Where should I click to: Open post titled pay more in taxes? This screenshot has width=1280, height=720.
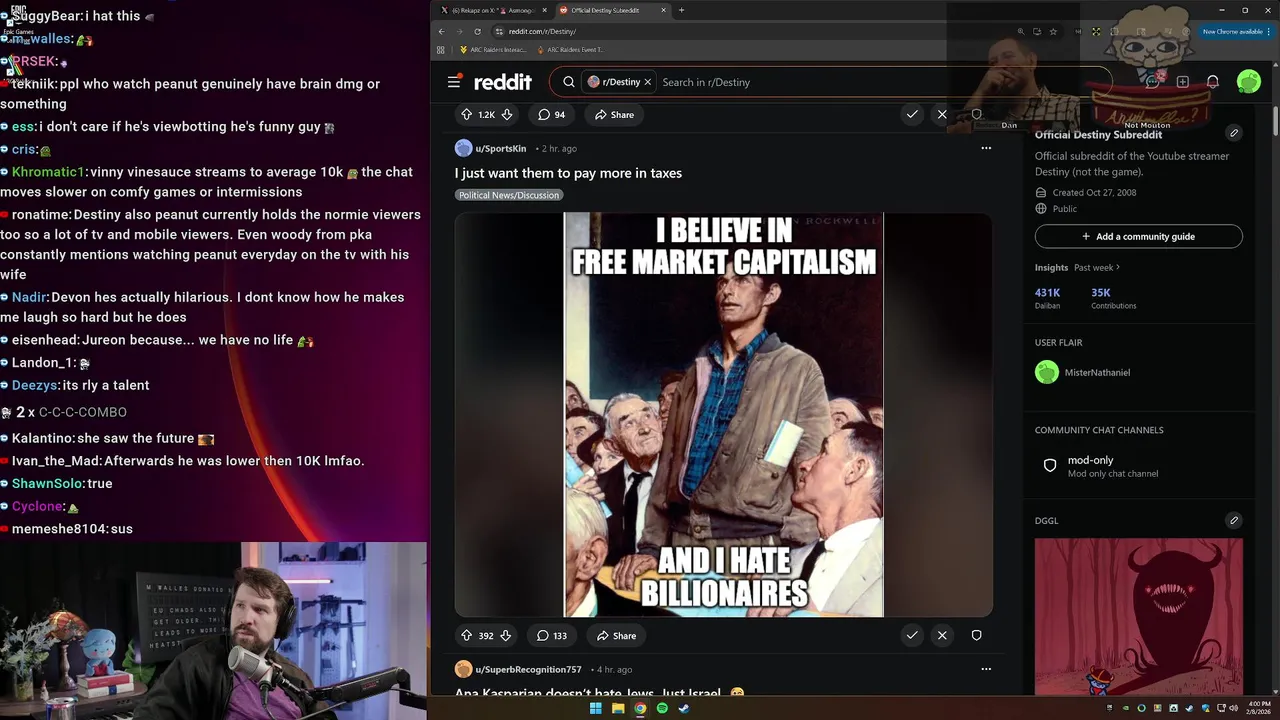(568, 173)
